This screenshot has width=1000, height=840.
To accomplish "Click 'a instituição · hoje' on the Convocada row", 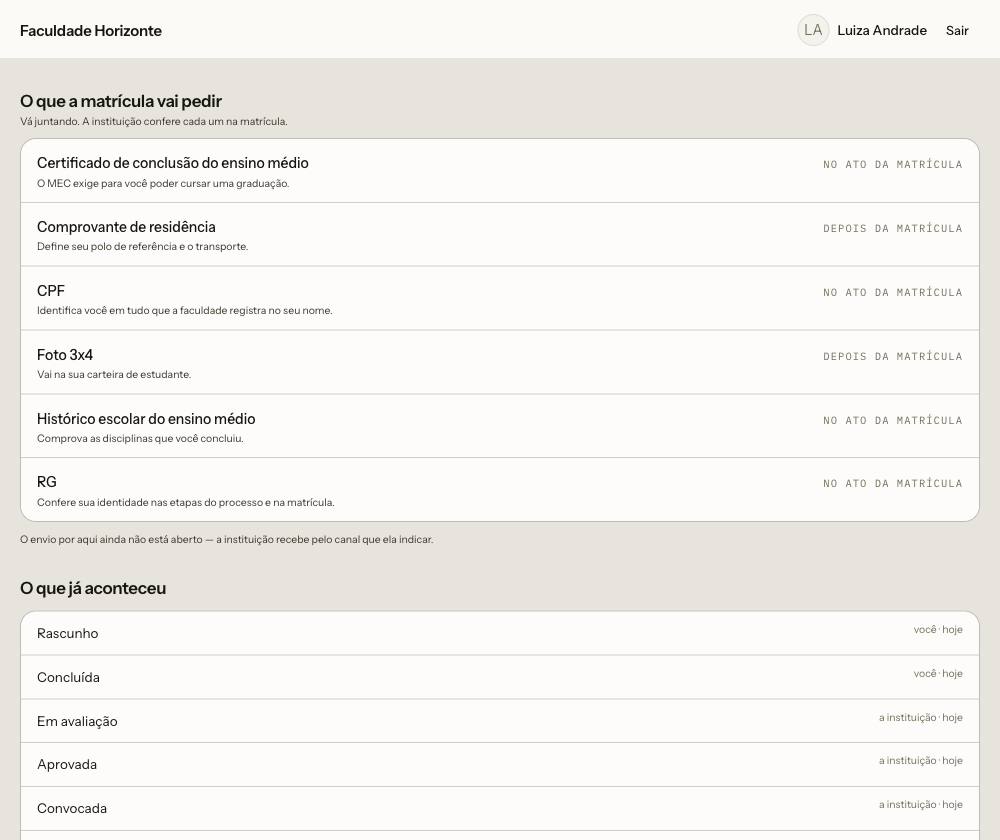I will pos(920,804).
